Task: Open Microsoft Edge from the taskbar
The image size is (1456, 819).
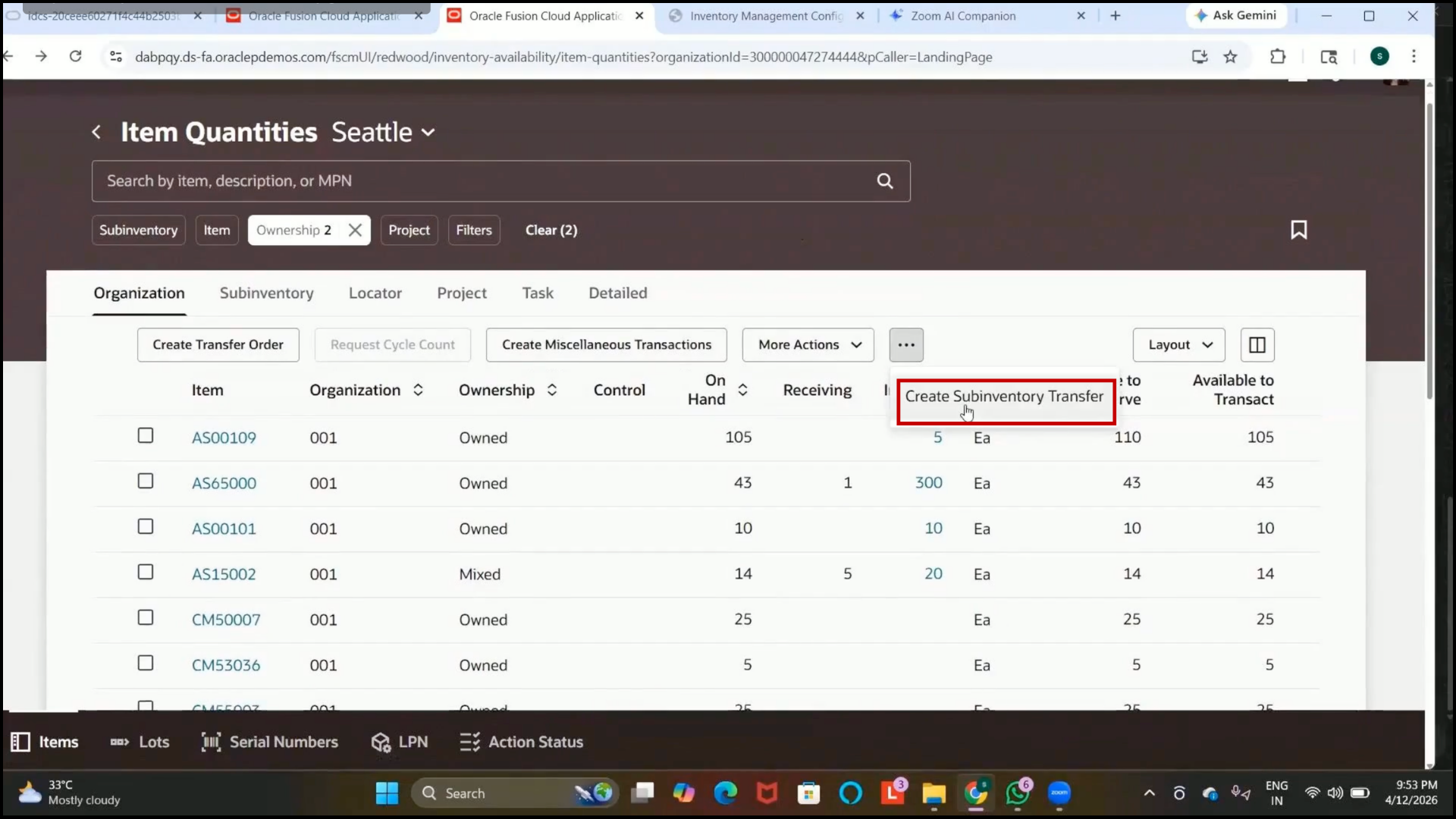Action: click(725, 793)
